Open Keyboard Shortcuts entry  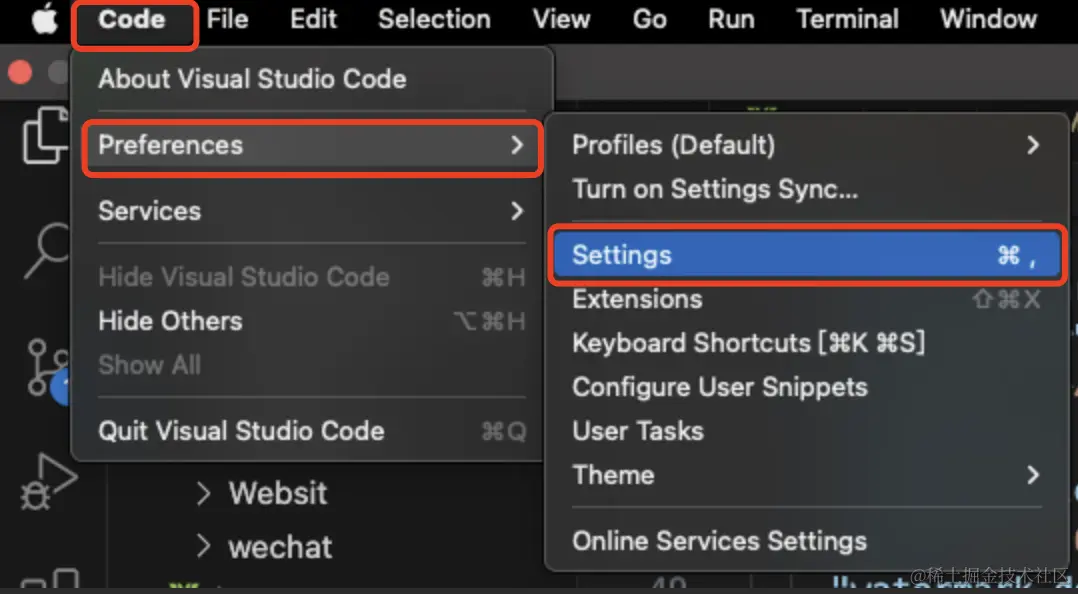(x=807, y=342)
